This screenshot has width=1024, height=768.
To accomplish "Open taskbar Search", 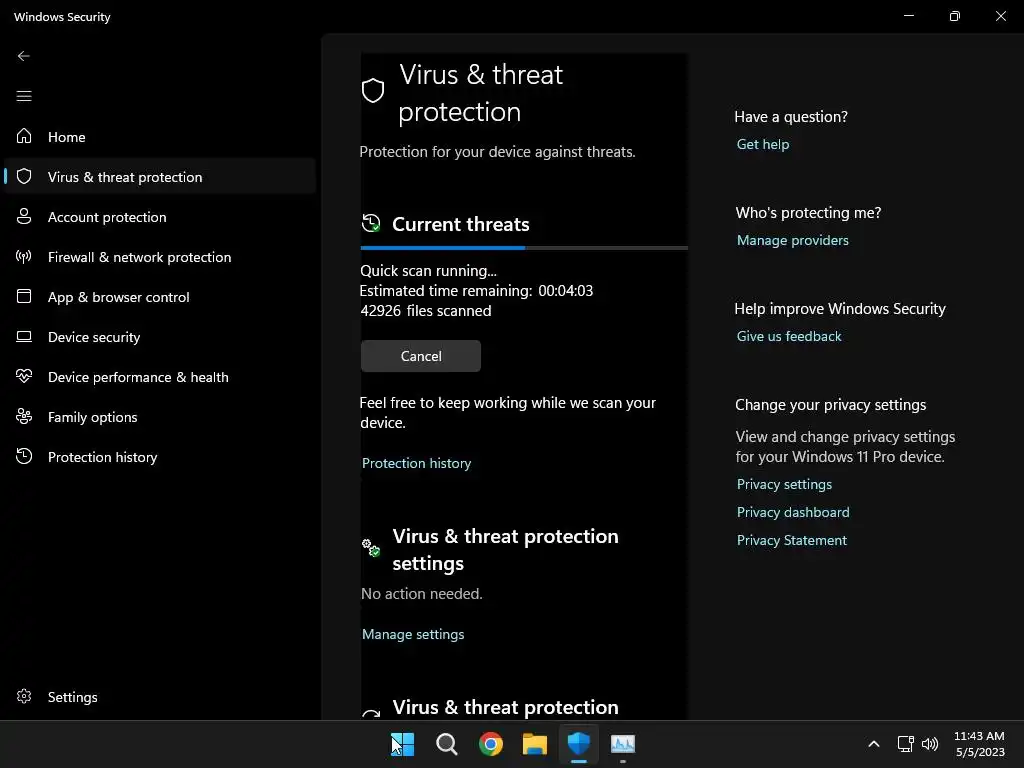I will pos(447,744).
